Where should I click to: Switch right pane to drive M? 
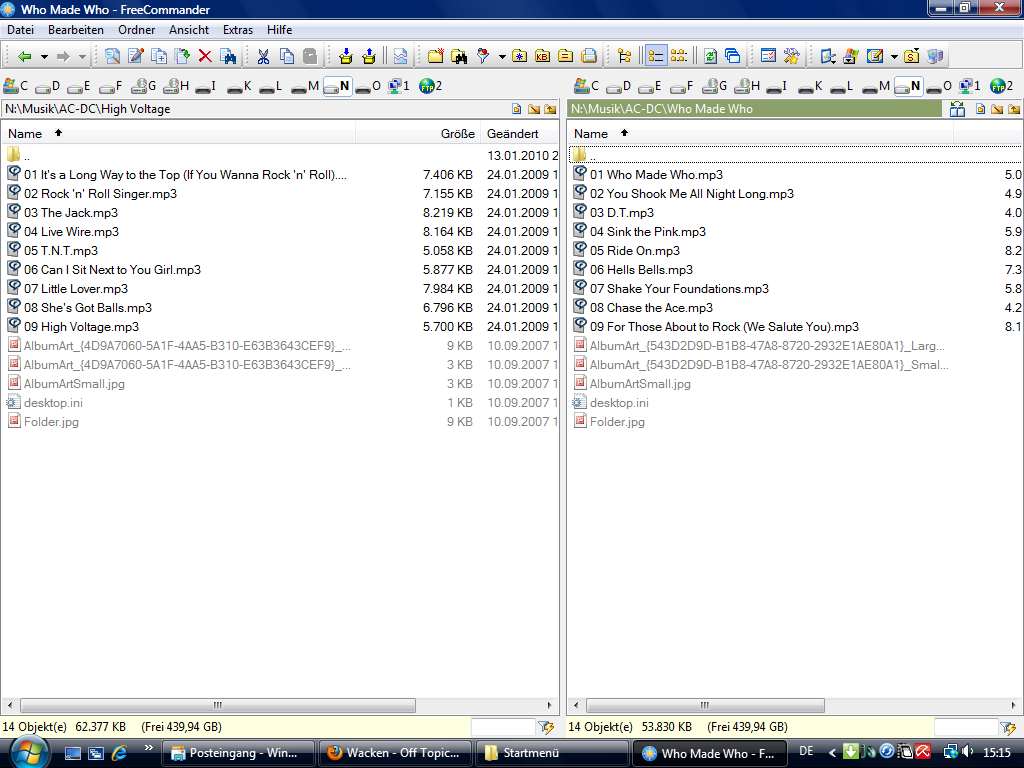pyautogui.click(x=876, y=86)
